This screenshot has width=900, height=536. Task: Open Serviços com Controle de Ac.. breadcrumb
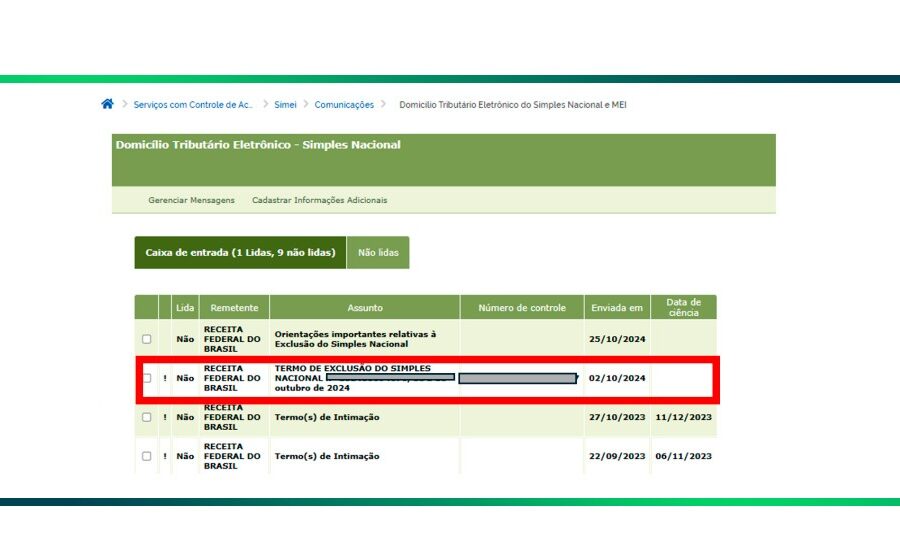(193, 104)
